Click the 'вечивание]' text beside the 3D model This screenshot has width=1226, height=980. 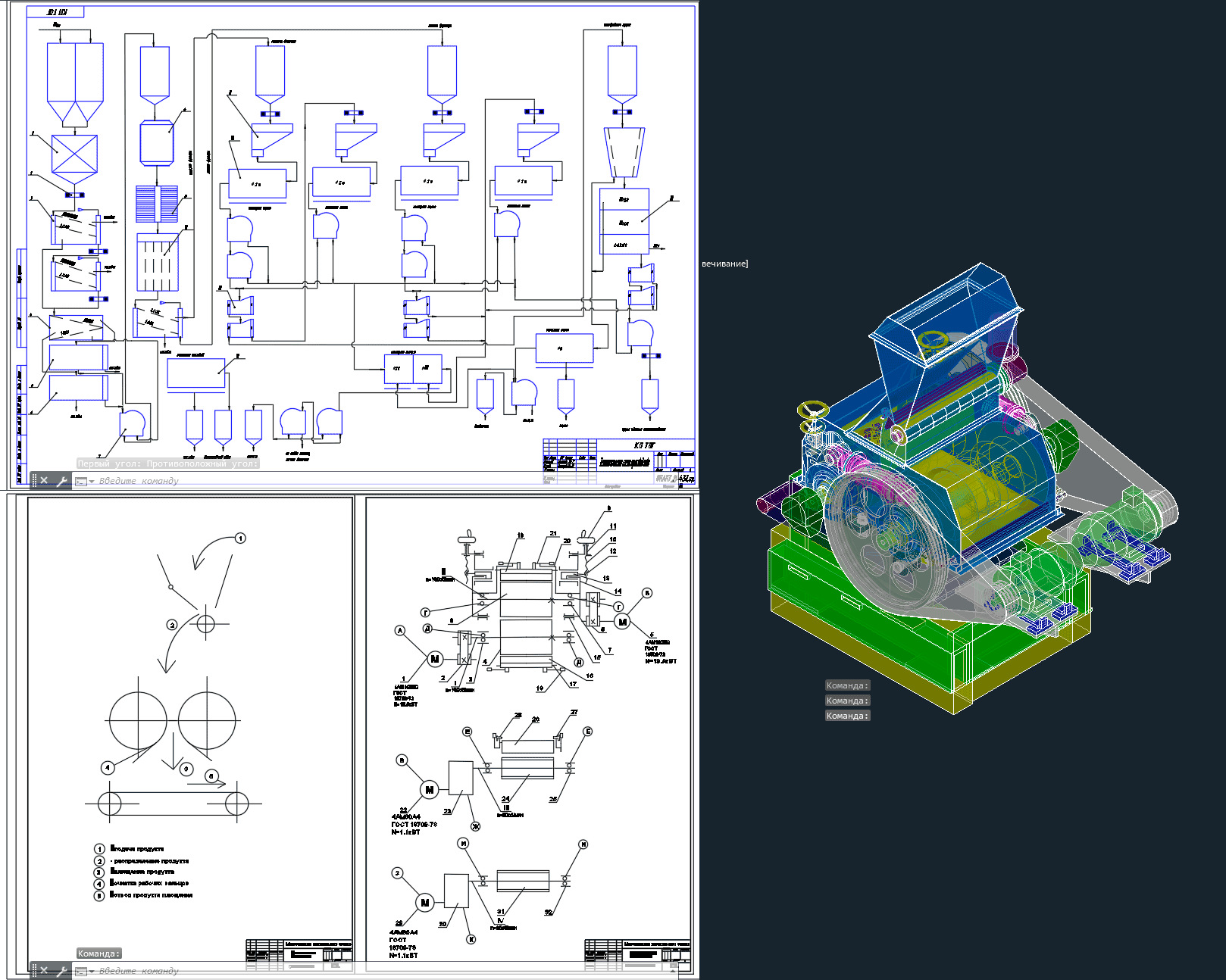pyautogui.click(x=724, y=264)
